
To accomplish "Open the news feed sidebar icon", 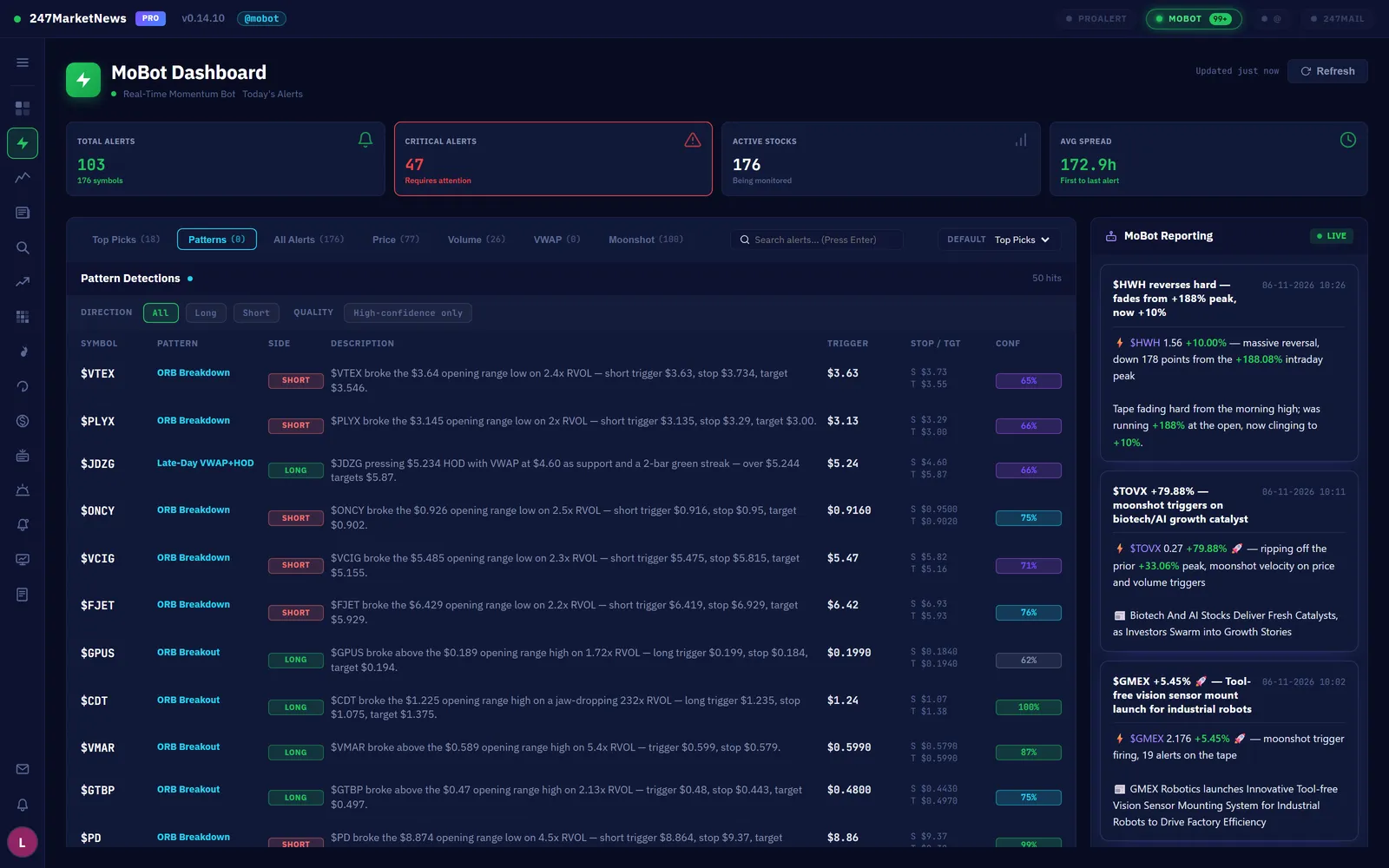I will click(23, 213).
